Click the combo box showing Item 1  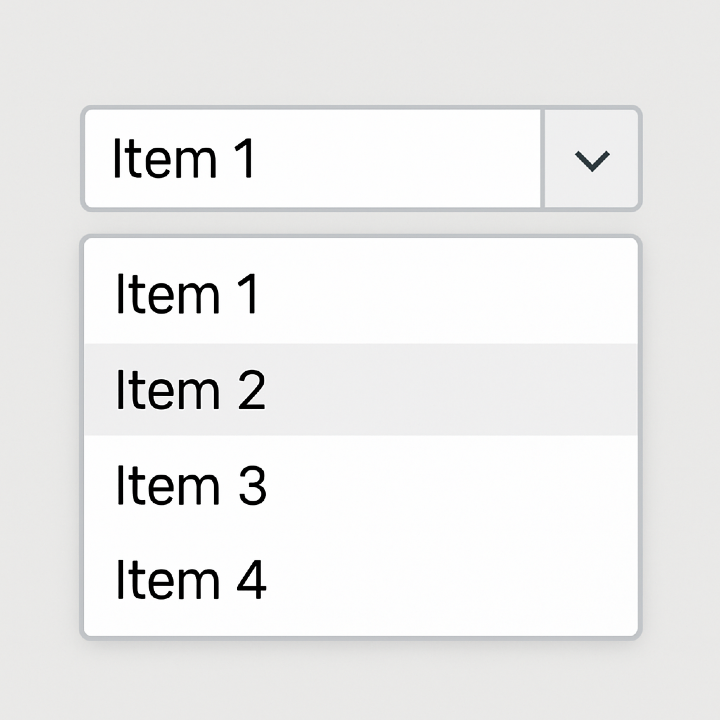pos(312,160)
